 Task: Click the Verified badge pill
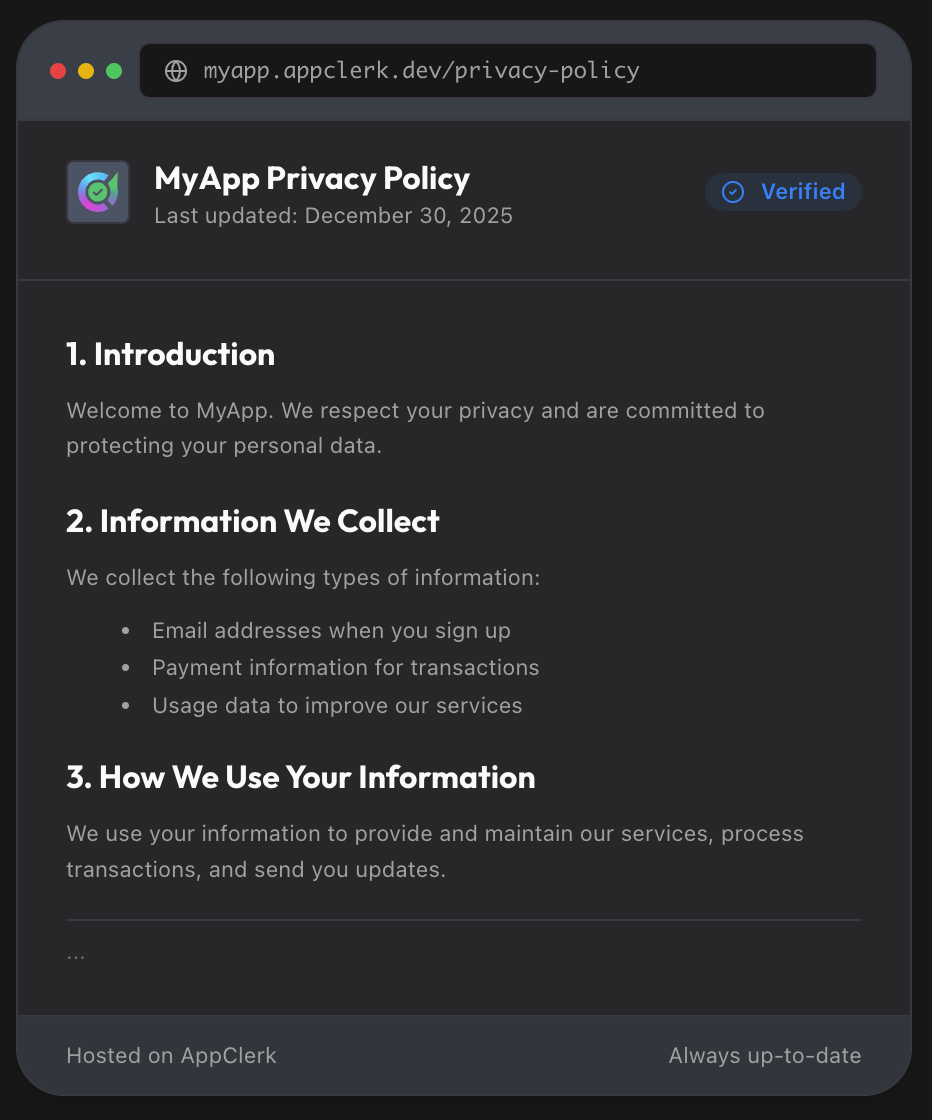click(x=783, y=192)
